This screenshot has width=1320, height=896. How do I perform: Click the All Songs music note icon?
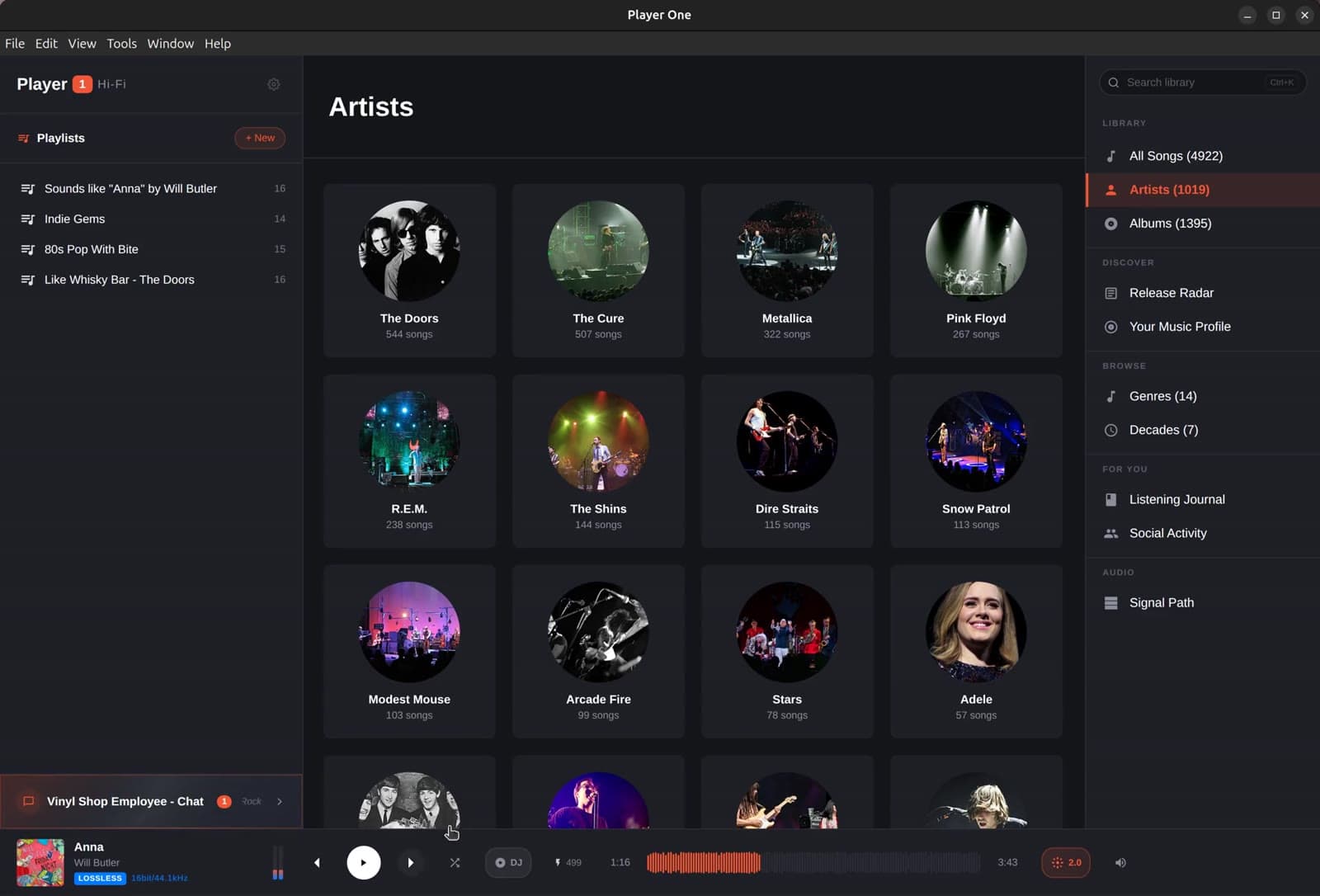tap(1111, 156)
